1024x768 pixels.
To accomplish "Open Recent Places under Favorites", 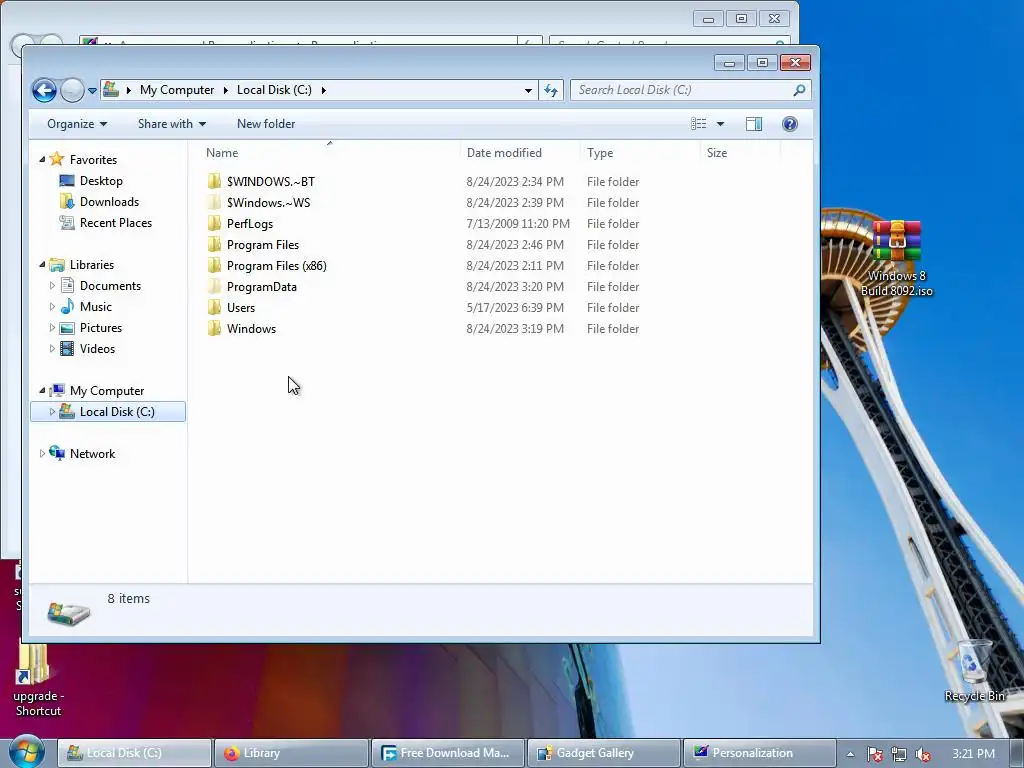I will click(116, 223).
